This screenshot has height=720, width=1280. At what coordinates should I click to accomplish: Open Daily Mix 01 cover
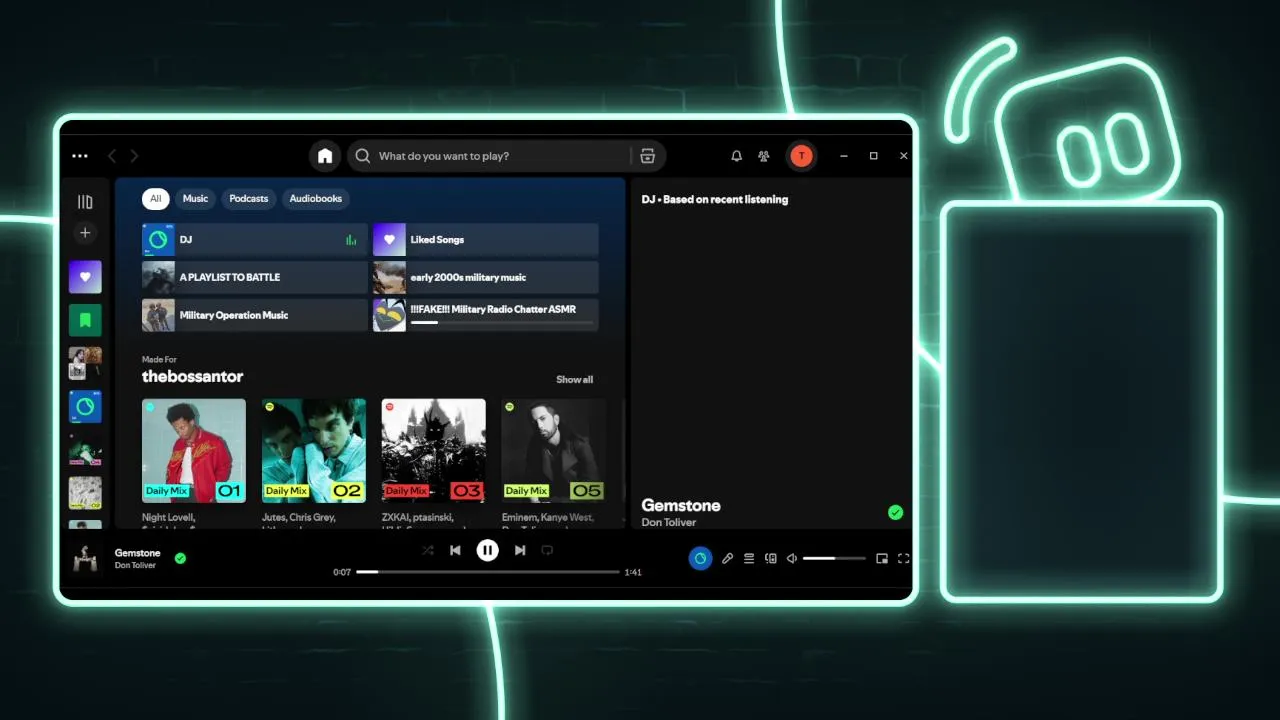194,451
